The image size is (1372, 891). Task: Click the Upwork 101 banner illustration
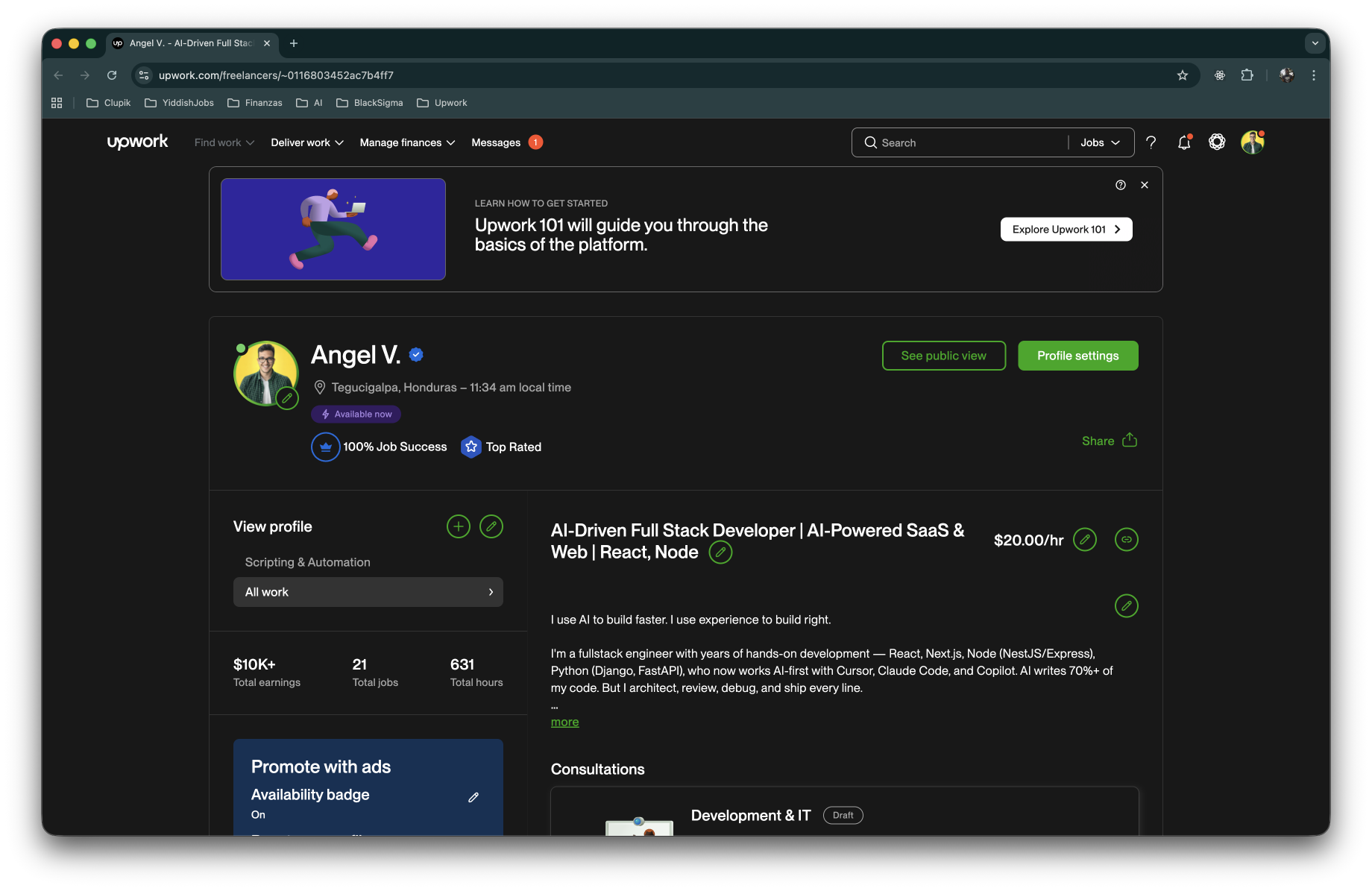pos(333,229)
